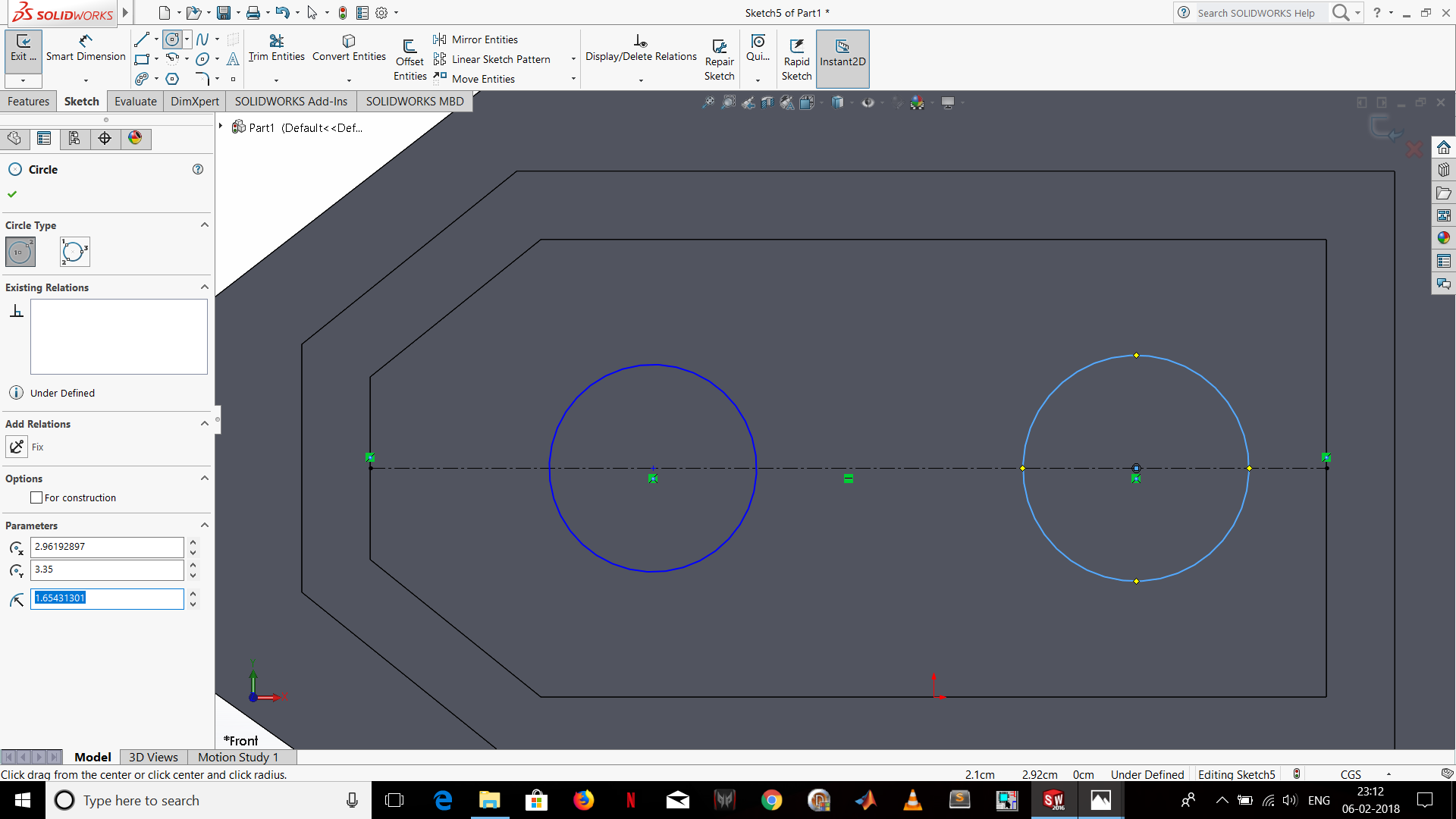This screenshot has height=819, width=1456.
Task: Select the Smart Dimension tool
Action: click(86, 48)
